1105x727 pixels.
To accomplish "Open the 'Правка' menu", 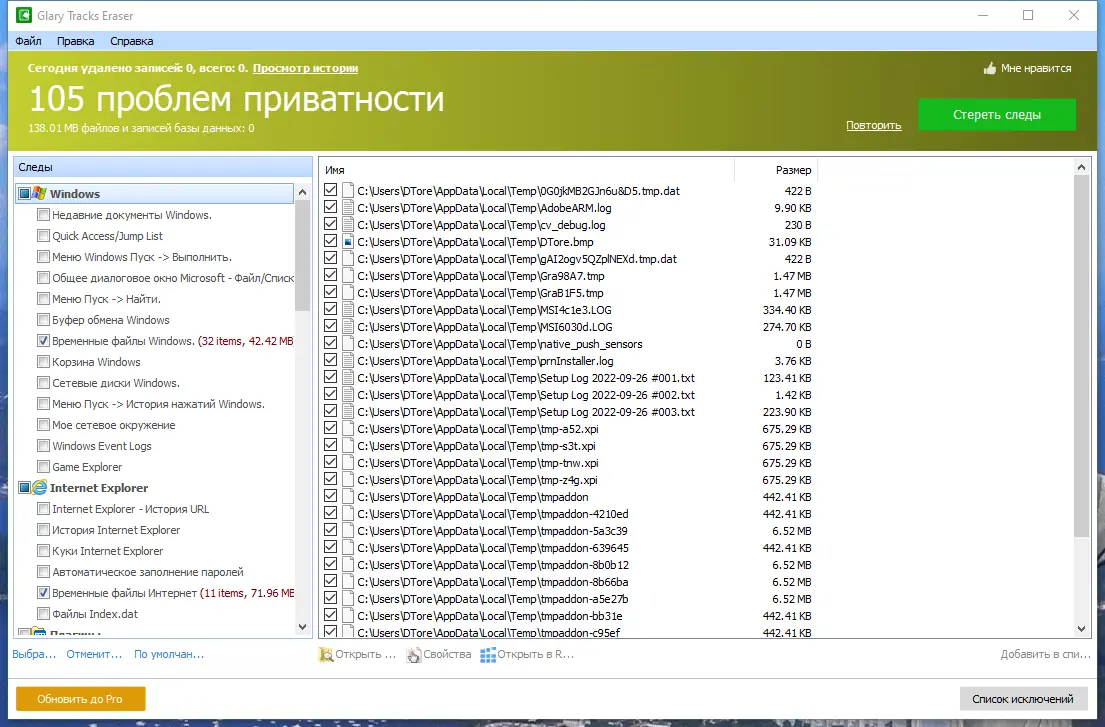I will (75, 41).
